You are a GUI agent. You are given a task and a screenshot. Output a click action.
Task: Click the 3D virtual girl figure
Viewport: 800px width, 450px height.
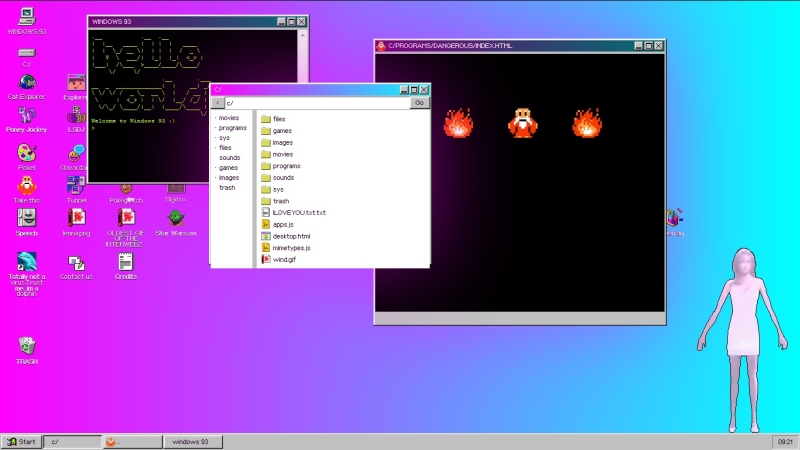(x=743, y=340)
